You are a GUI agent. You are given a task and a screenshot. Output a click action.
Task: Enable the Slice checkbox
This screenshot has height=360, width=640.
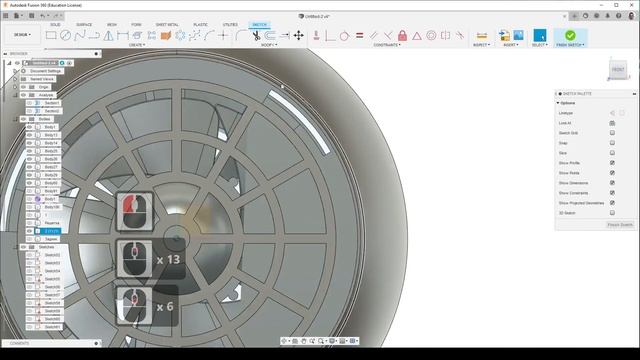[612, 153]
